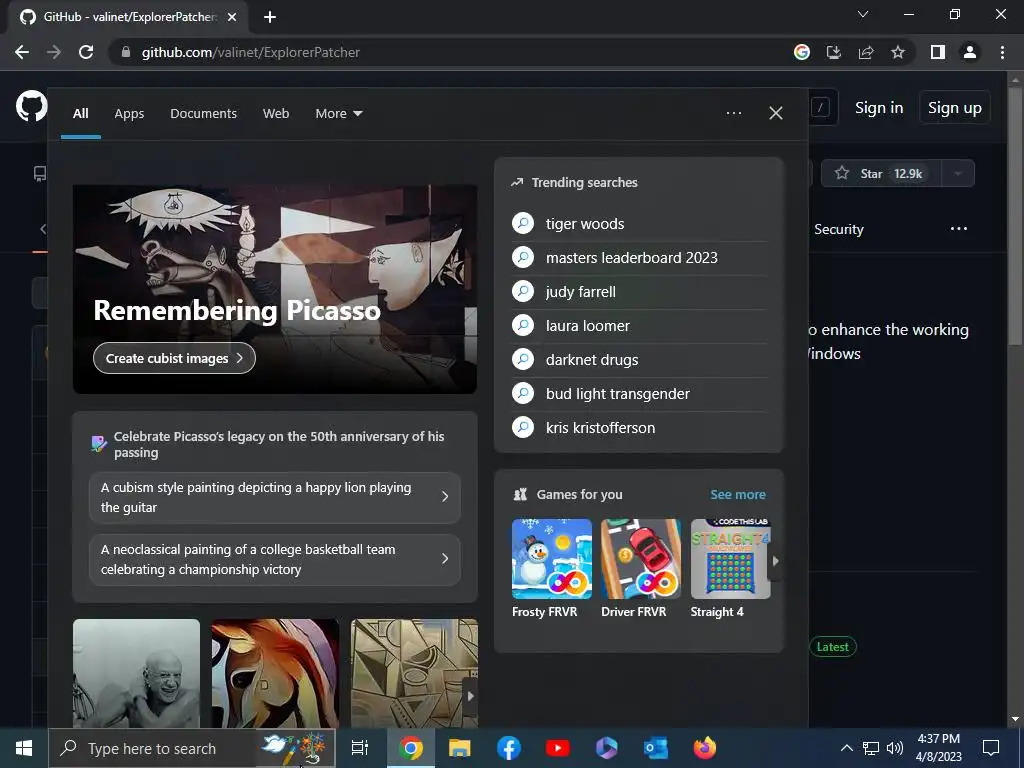The width and height of the screenshot is (1024, 768).
Task: Search trending bud light transgender
Action: (x=617, y=394)
